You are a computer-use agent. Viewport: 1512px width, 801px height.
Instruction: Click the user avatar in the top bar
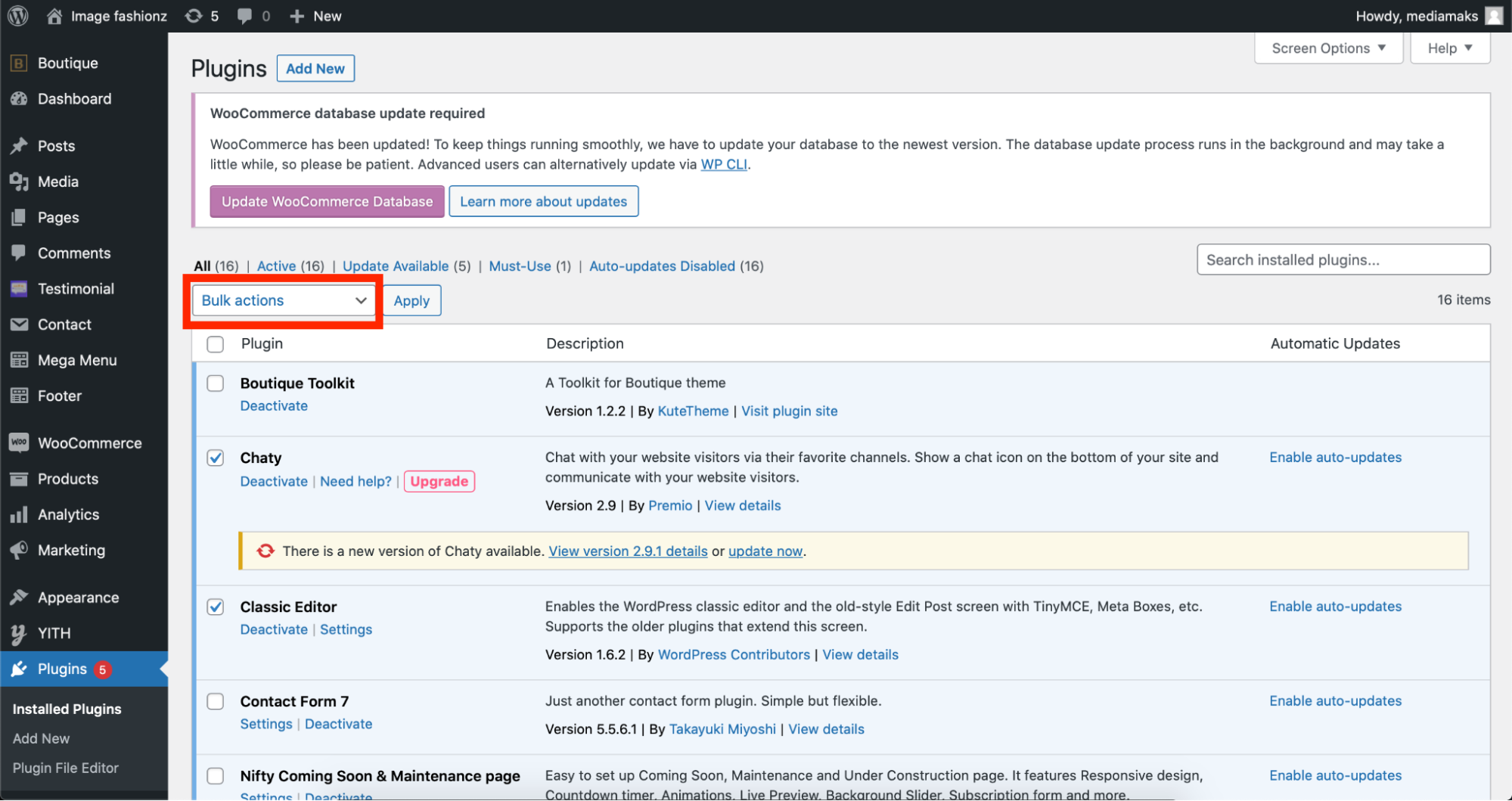[x=1494, y=16]
